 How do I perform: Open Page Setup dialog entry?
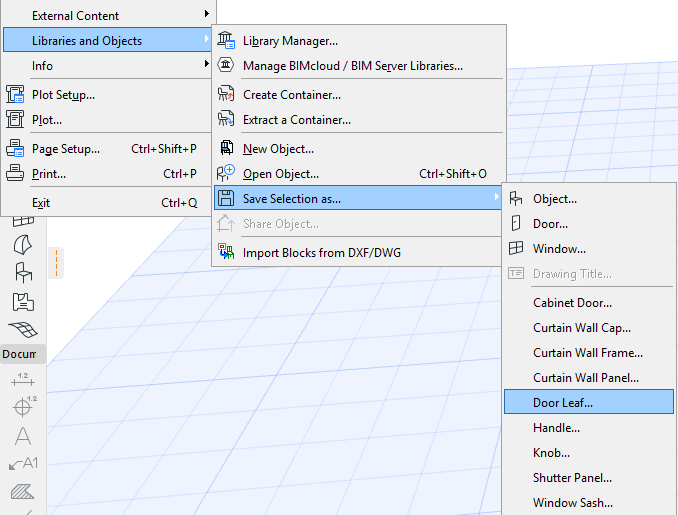66,149
